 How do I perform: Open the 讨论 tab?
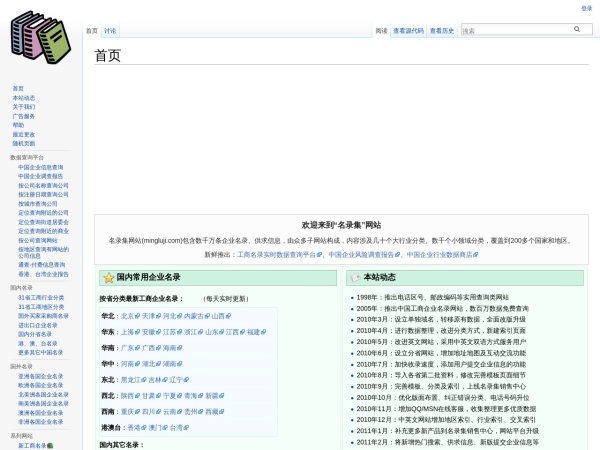[110, 31]
